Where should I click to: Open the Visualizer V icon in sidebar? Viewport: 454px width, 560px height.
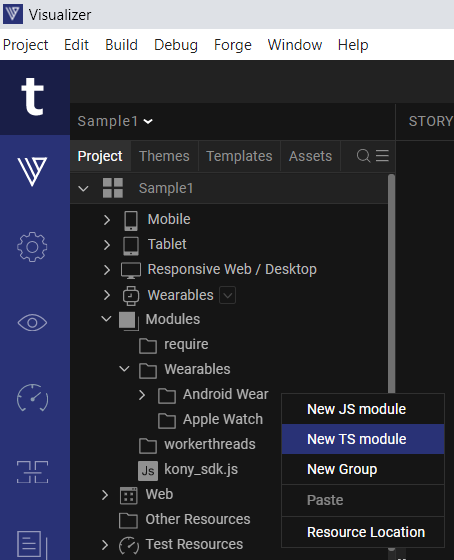32,171
